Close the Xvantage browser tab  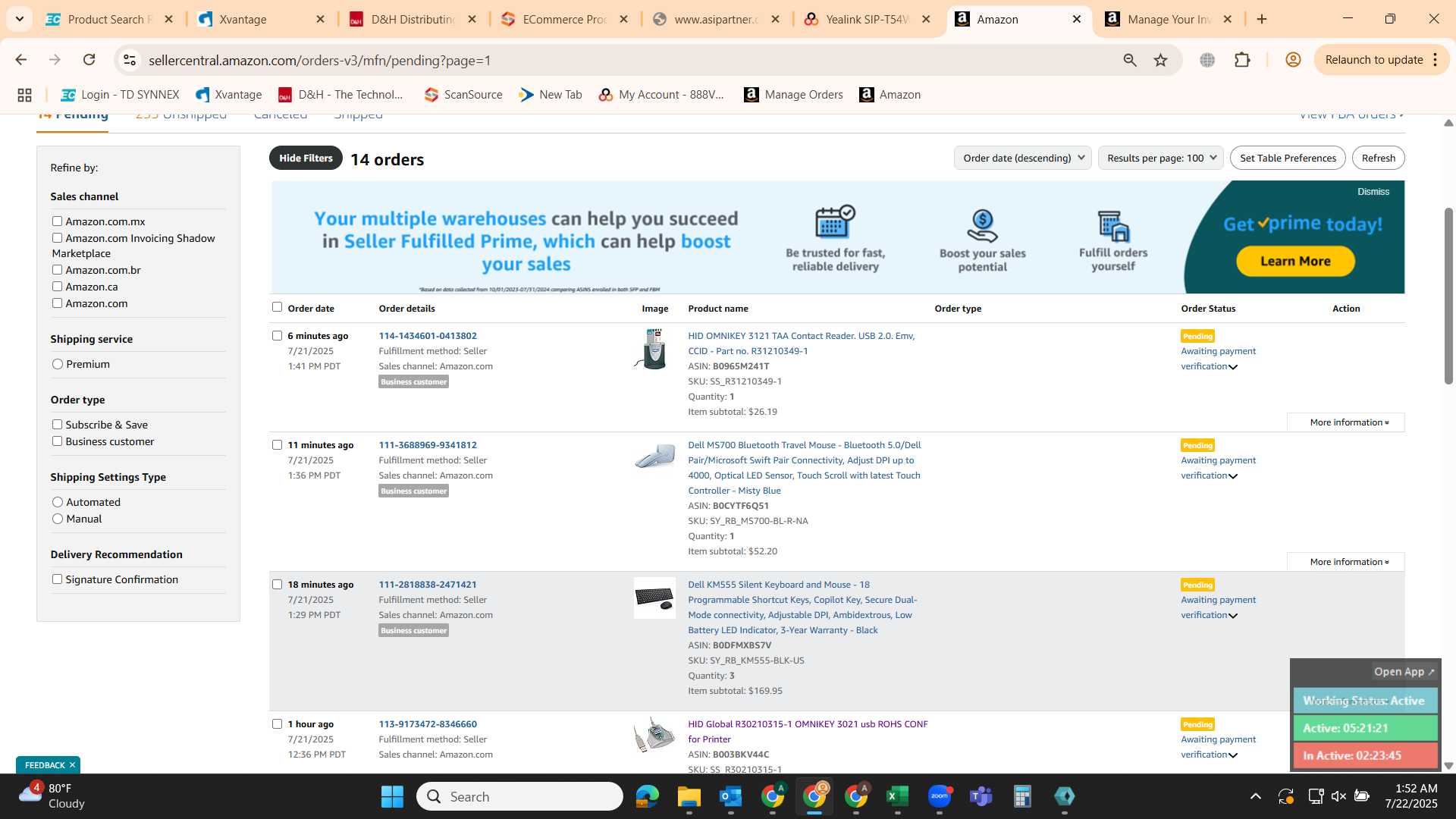[x=320, y=19]
